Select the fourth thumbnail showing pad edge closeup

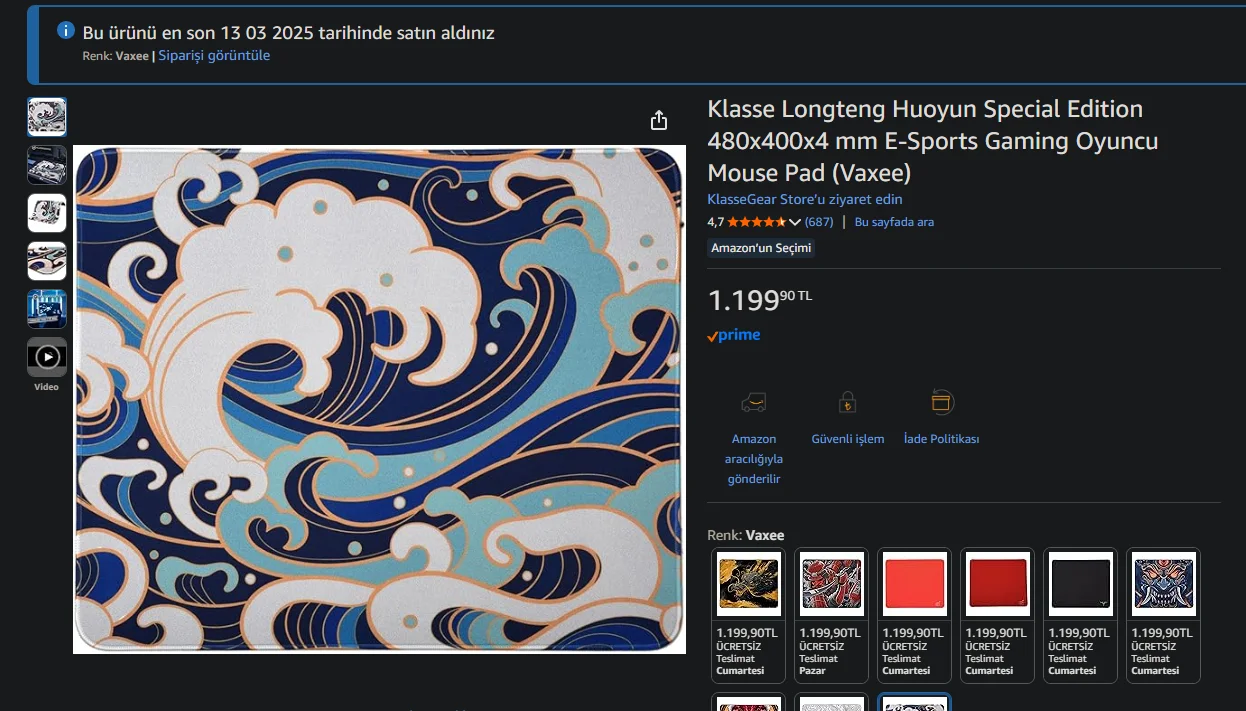47,261
